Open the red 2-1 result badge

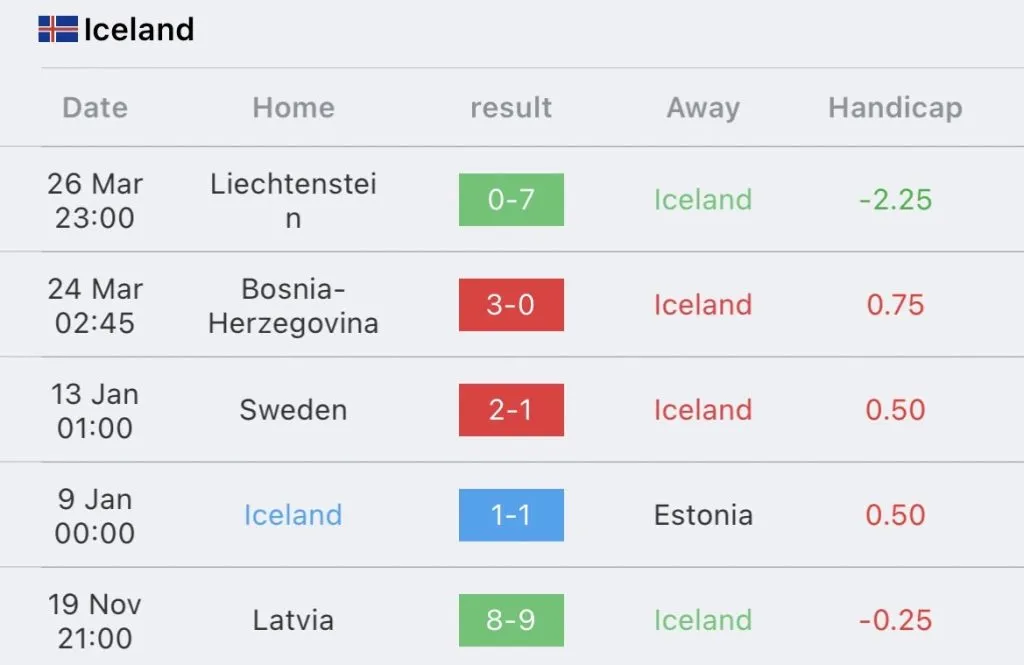click(x=511, y=410)
